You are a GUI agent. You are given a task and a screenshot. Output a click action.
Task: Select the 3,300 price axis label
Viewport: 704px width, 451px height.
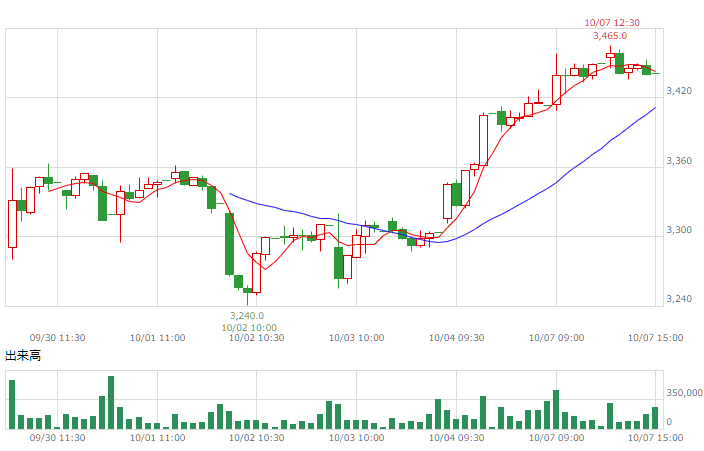coord(679,230)
